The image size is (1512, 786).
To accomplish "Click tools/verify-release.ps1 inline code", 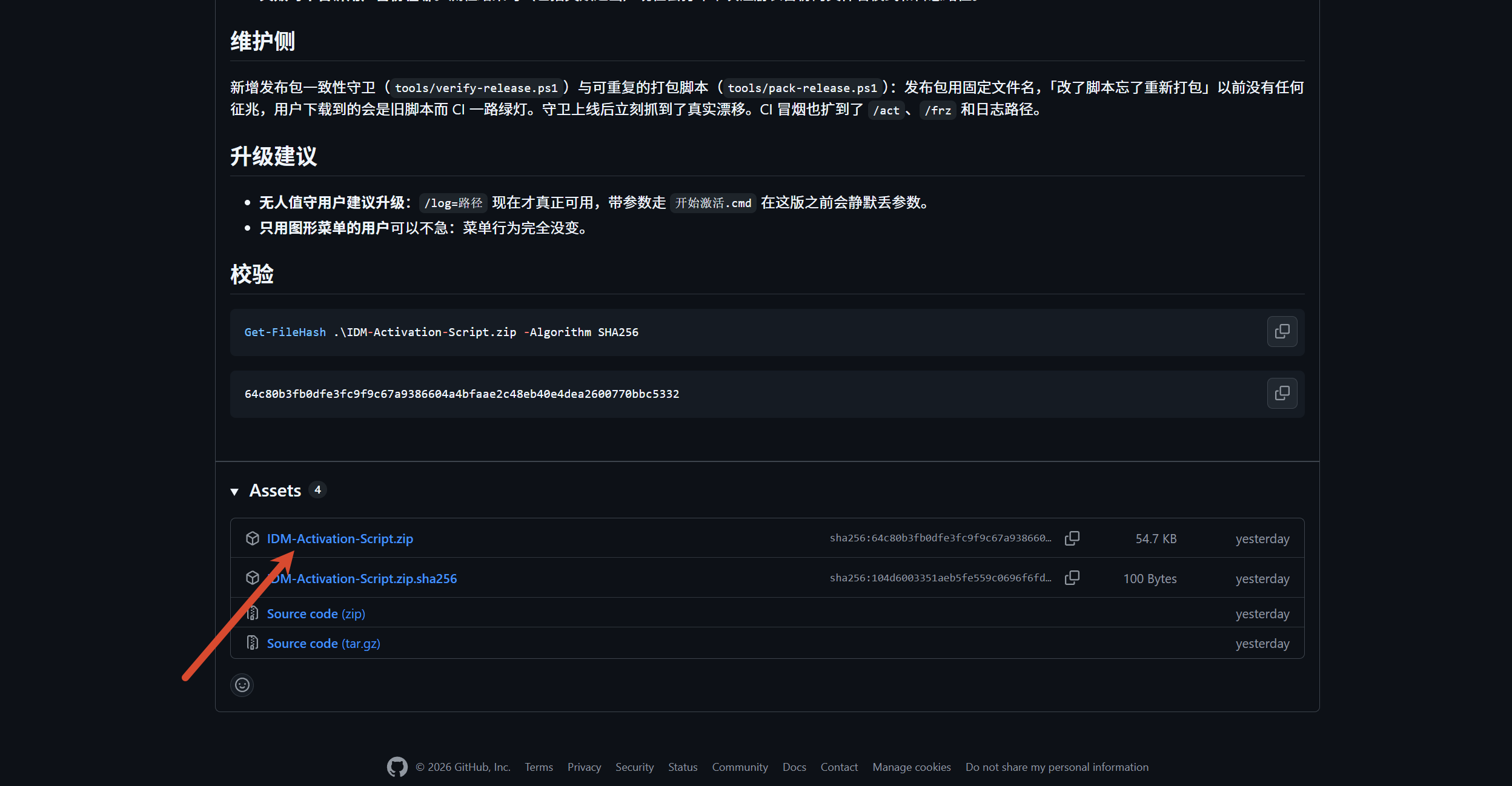I will point(476,88).
